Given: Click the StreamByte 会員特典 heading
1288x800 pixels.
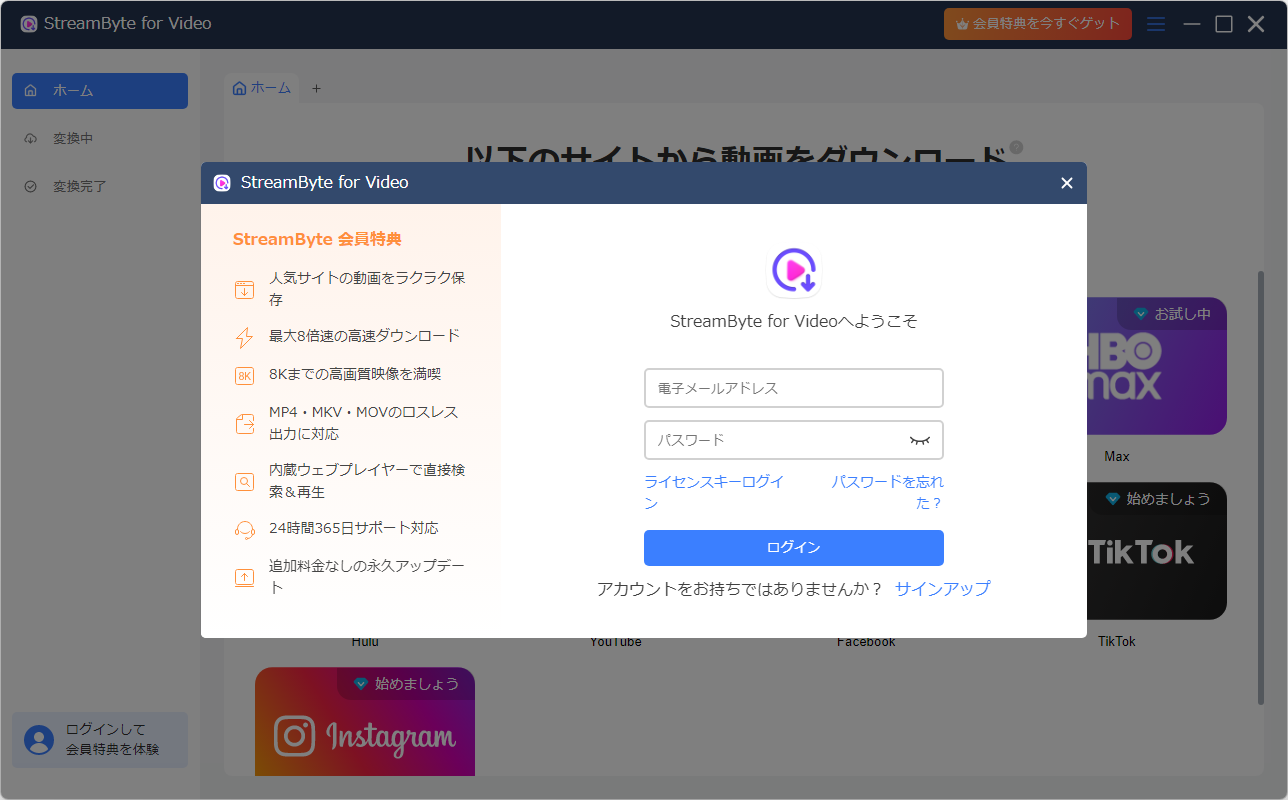Looking at the screenshot, I should click(x=317, y=240).
